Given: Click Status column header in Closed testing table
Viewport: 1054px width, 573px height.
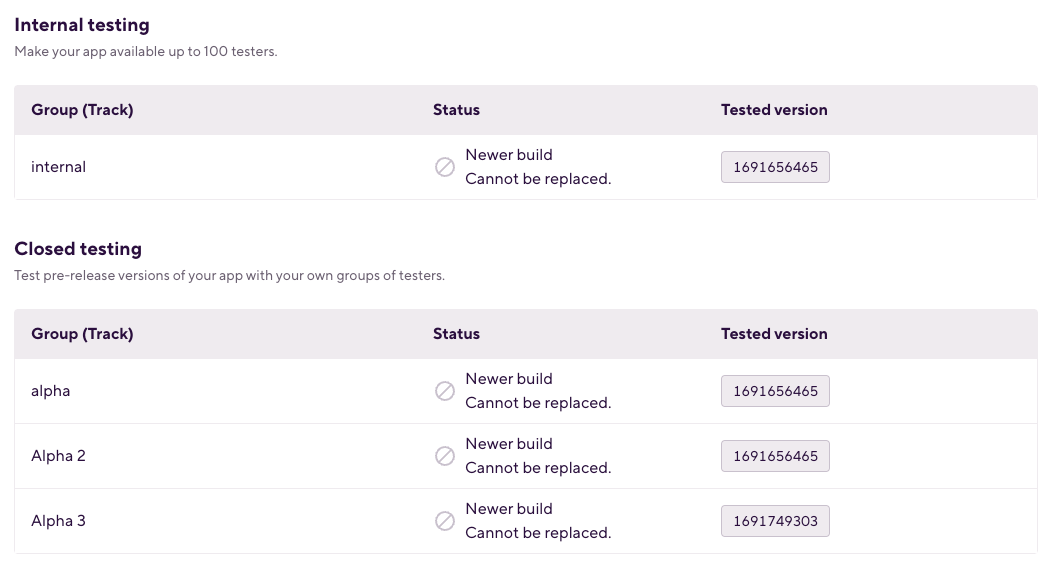Looking at the screenshot, I should (x=456, y=334).
